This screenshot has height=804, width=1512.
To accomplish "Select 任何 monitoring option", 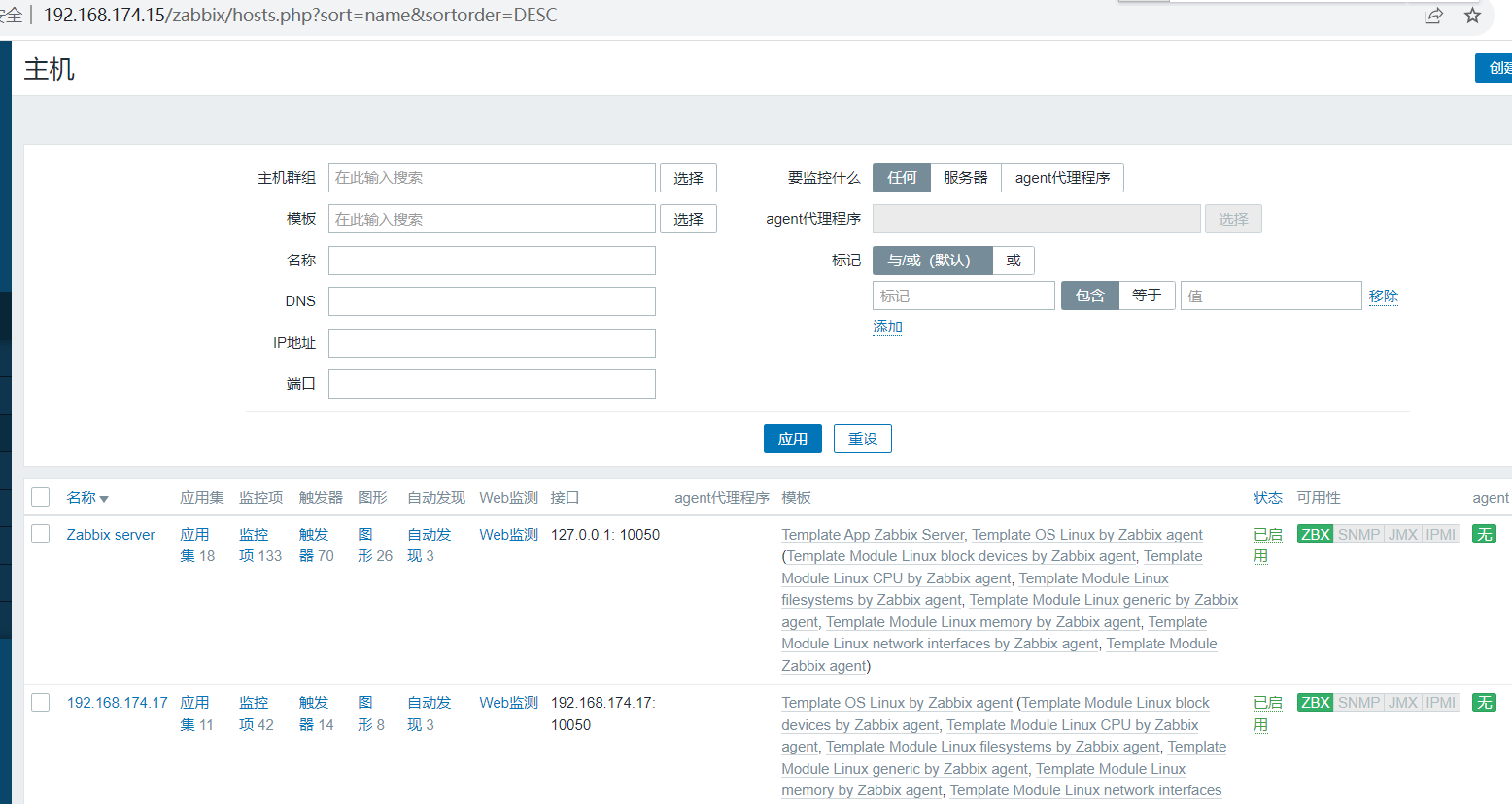I will 902,178.
